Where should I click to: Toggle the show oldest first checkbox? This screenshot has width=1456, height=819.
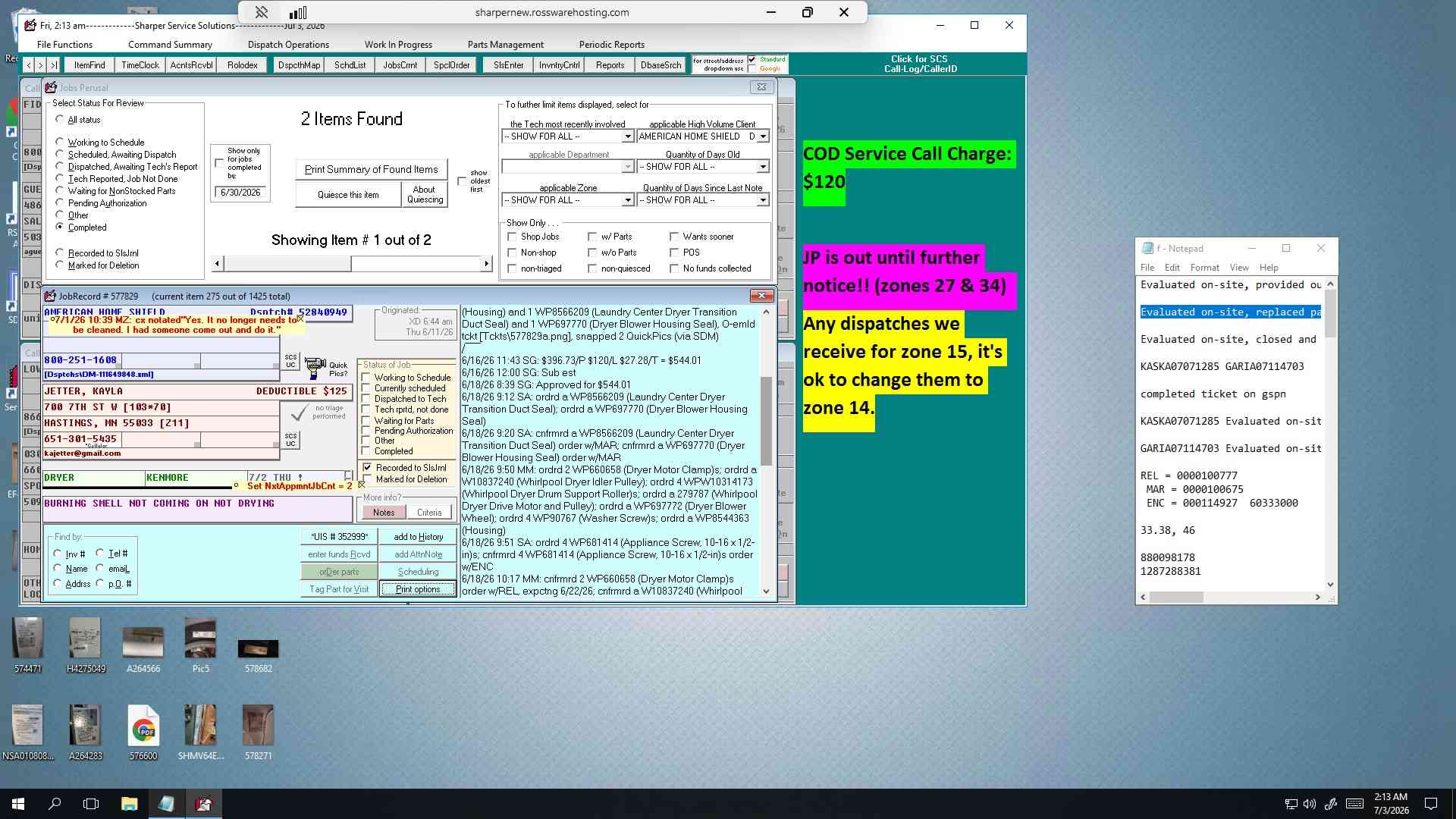(461, 181)
